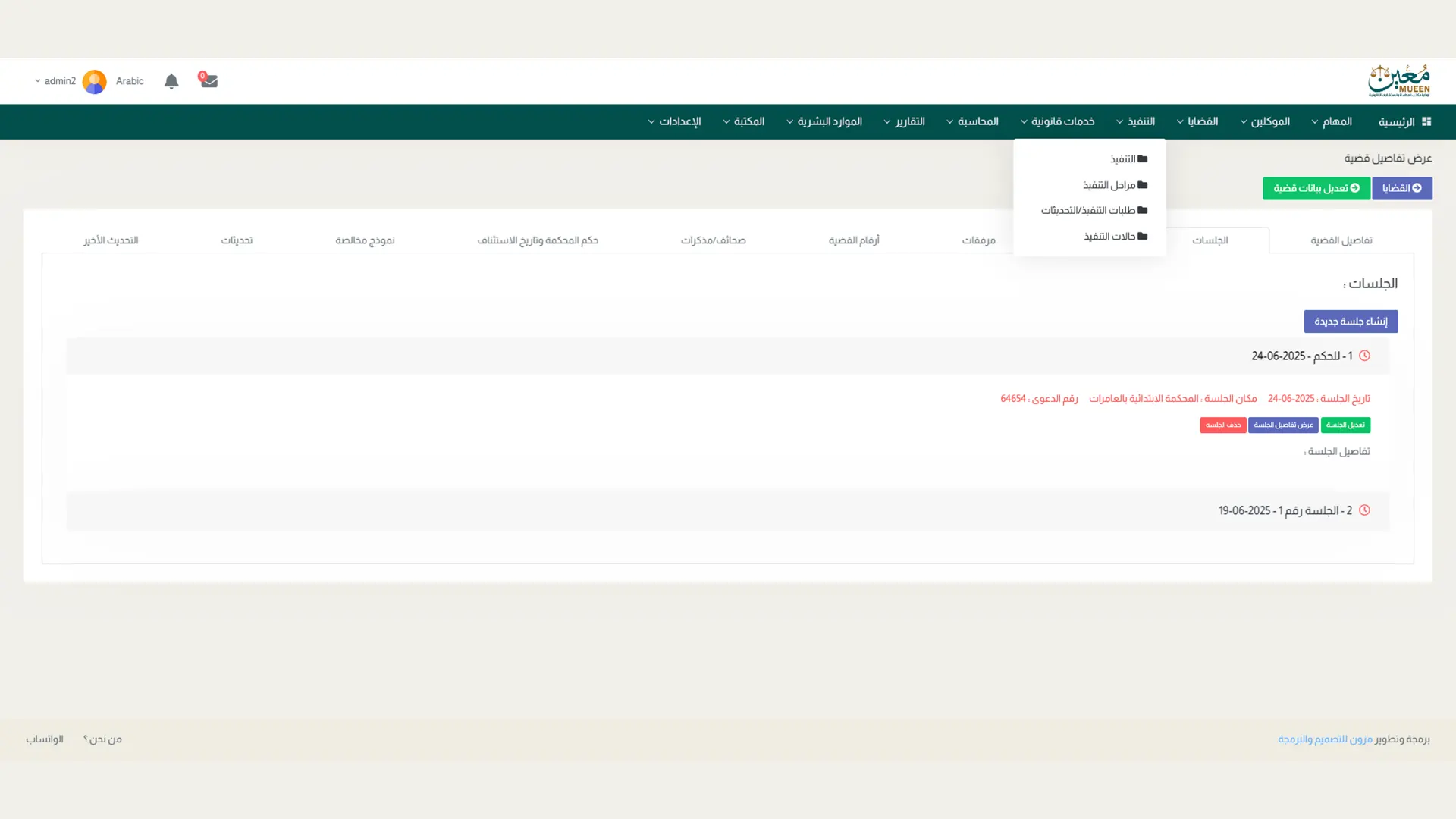The image size is (1456, 819).
Task: Click the Mueen logo
Action: [1398, 81]
